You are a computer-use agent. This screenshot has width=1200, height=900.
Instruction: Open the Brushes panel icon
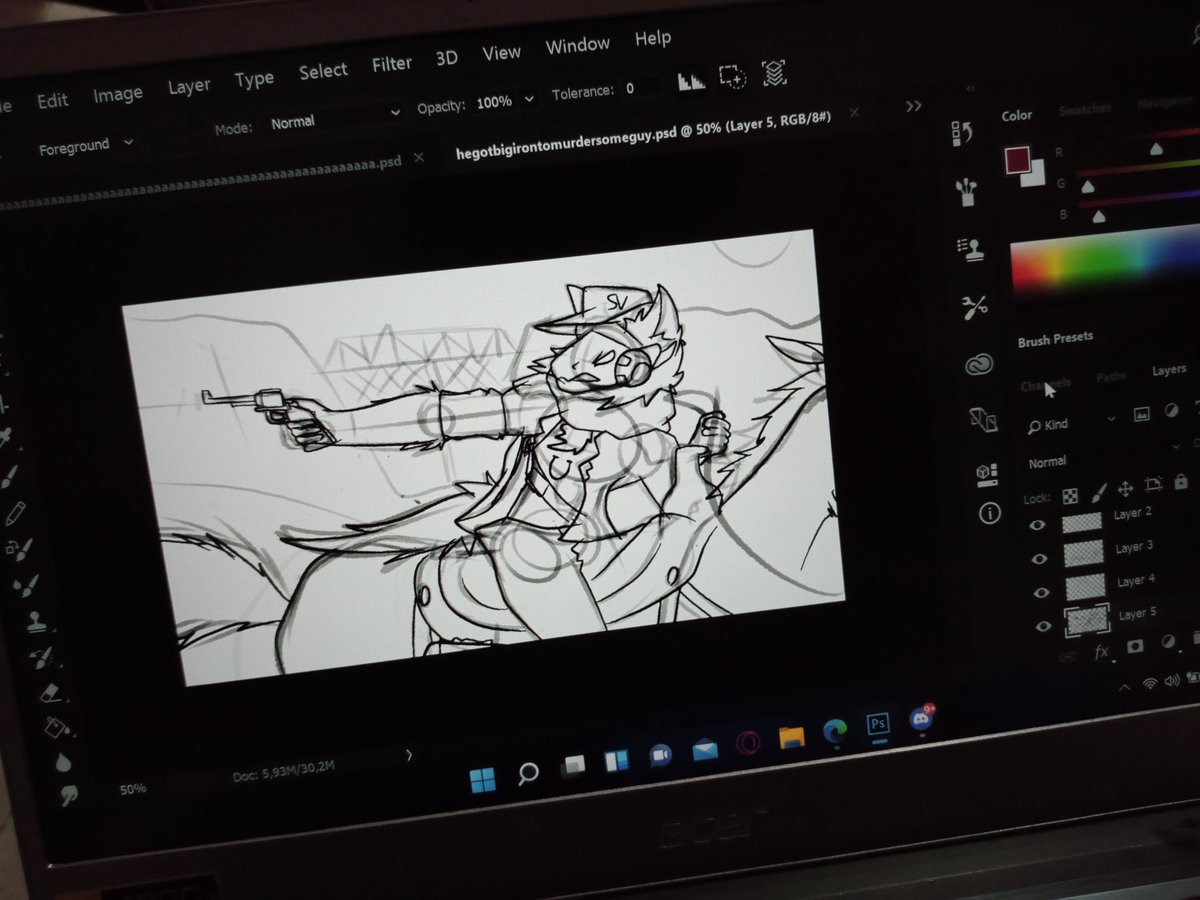pyautogui.click(x=967, y=190)
